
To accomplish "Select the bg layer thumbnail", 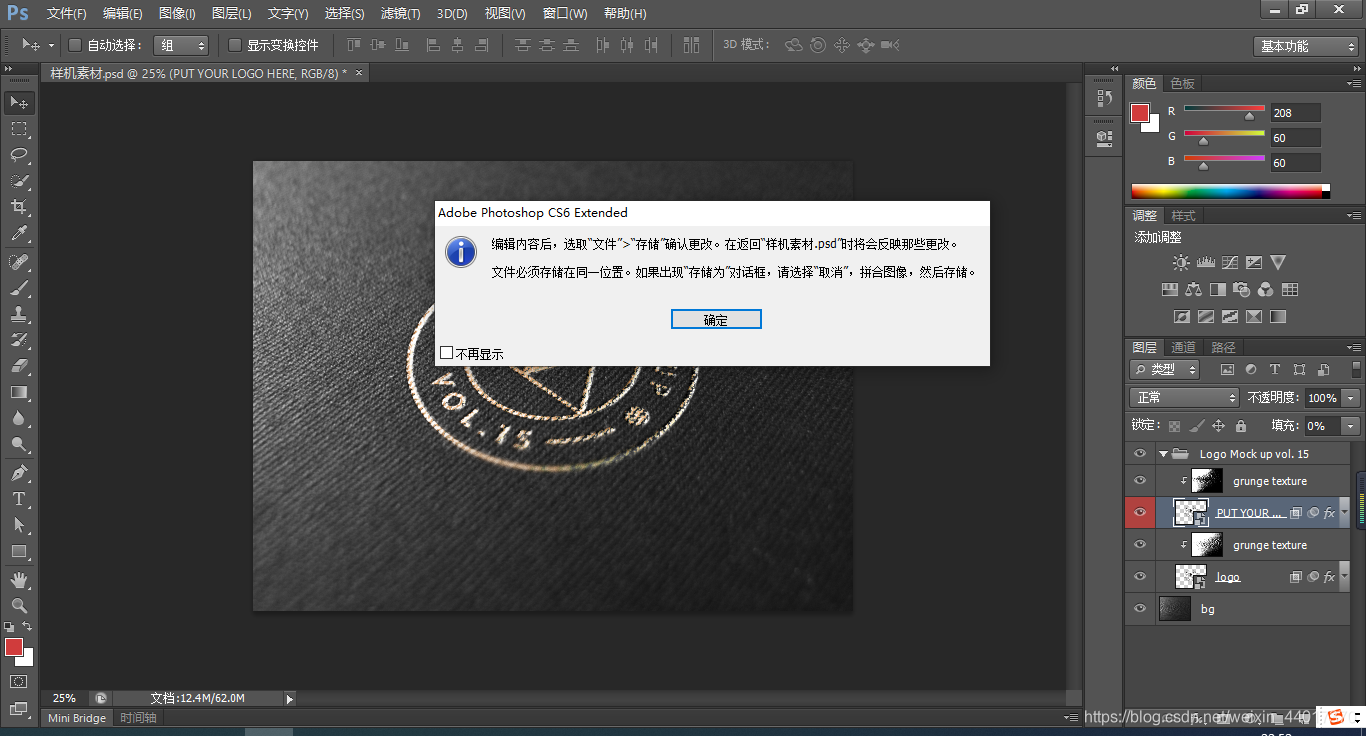I will click(1175, 609).
